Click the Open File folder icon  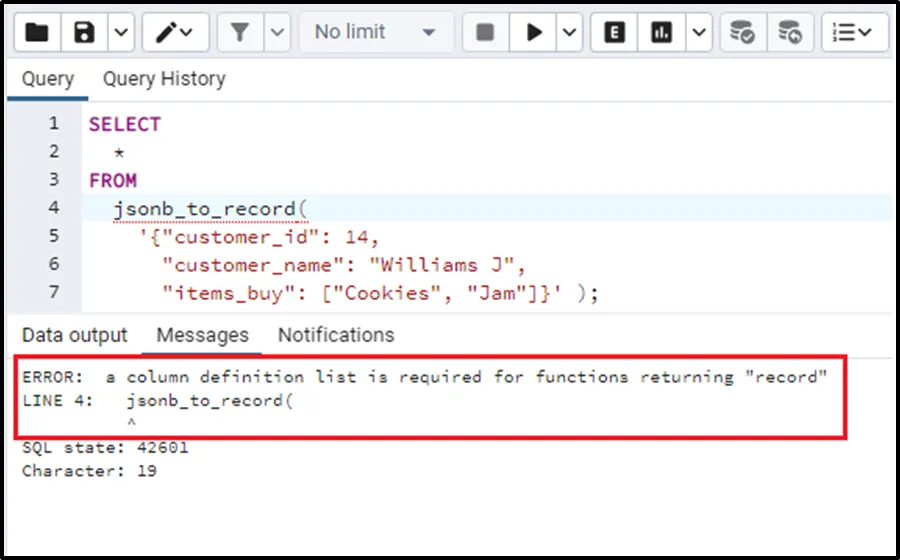37,33
